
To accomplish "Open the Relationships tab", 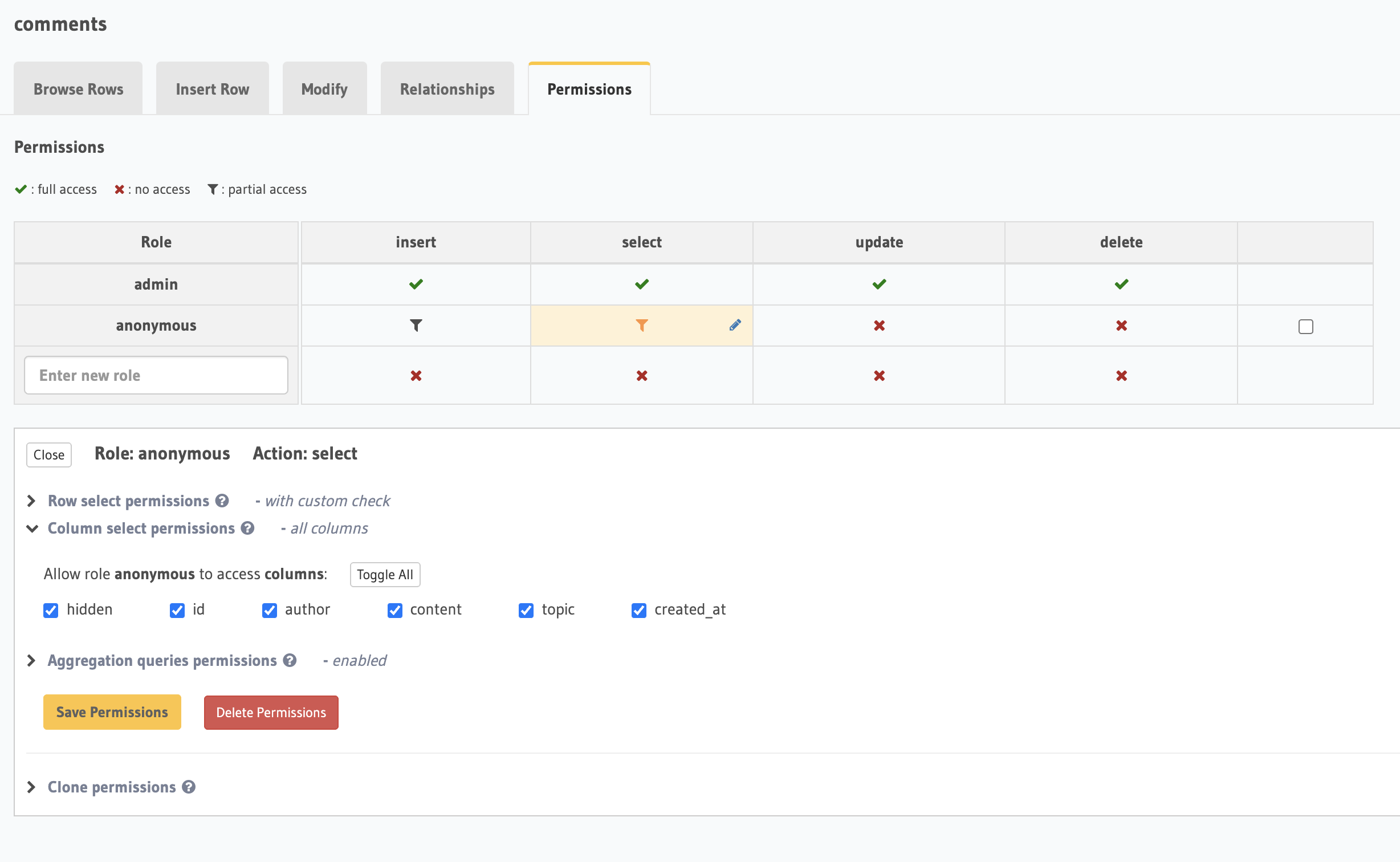I will [447, 89].
